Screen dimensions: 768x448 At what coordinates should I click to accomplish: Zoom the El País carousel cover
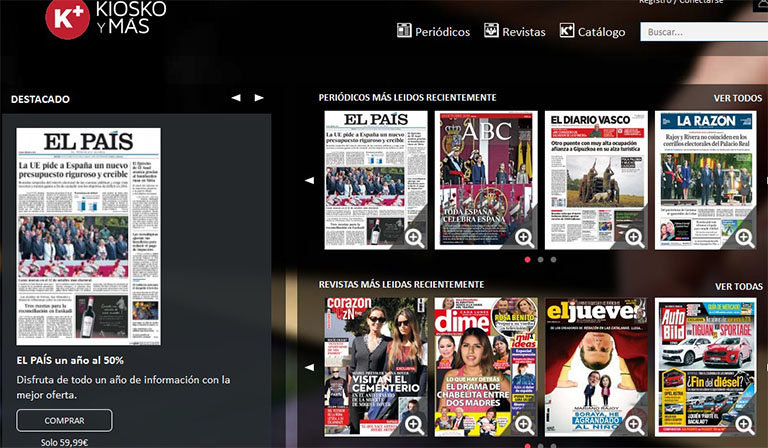[x=414, y=237]
